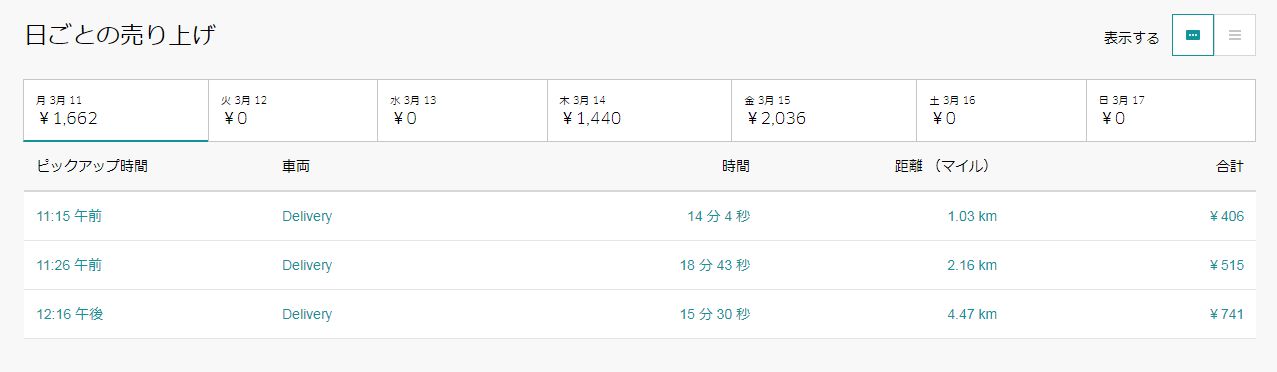Click the 14 分 4 秒 duration
The height and width of the screenshot is (372, 1277).
pos(718,216)
